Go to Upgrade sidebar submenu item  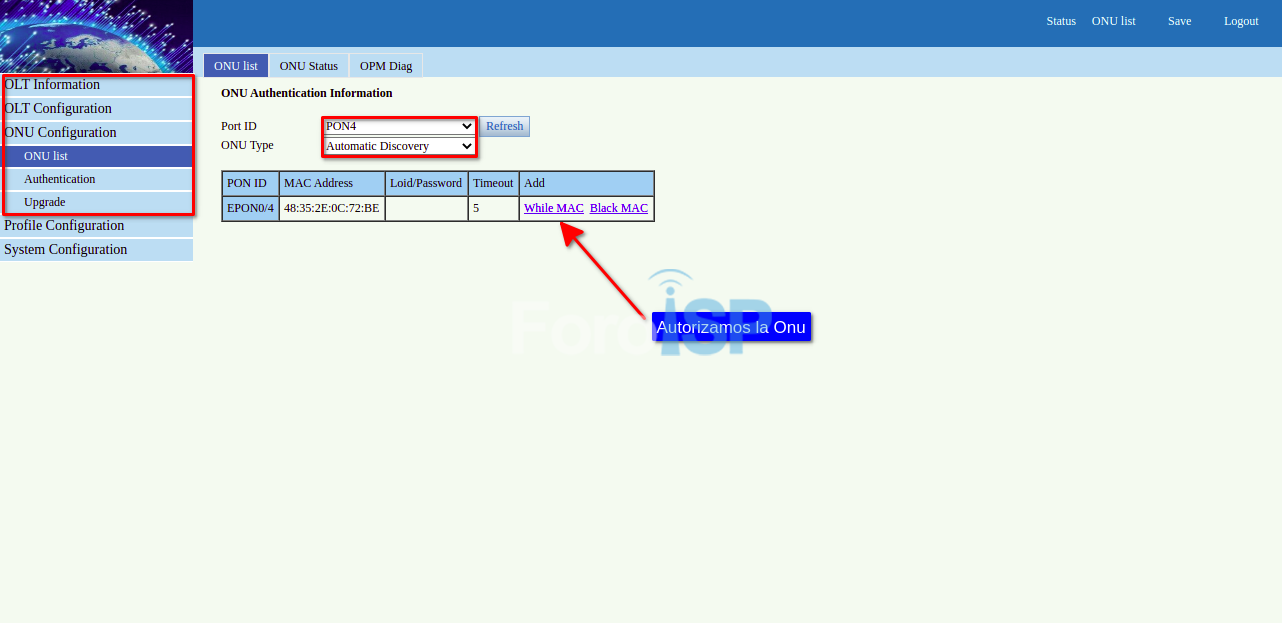(x=45, y=203)
